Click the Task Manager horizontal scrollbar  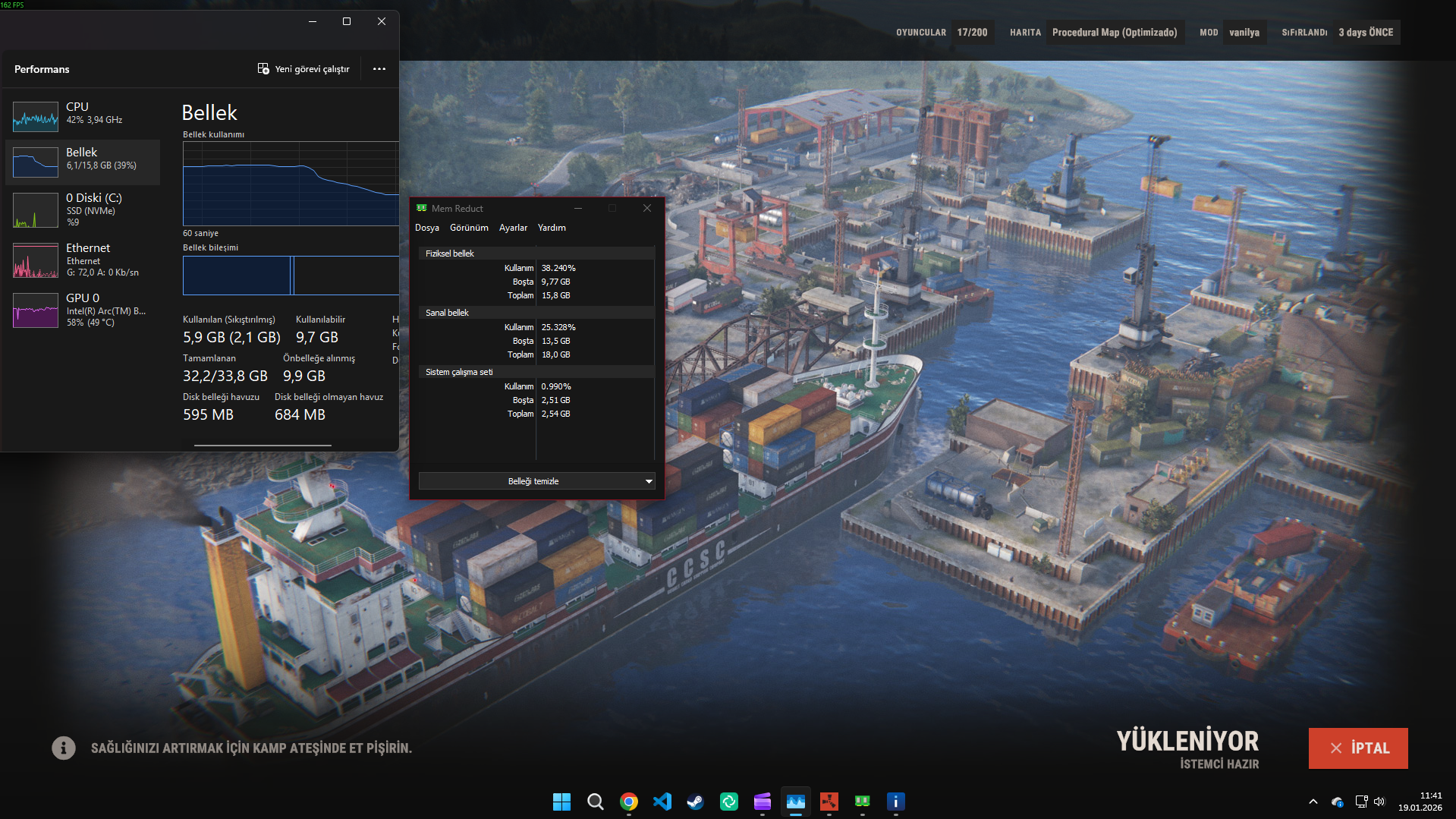pyautogui.click(x=263, y=446)
